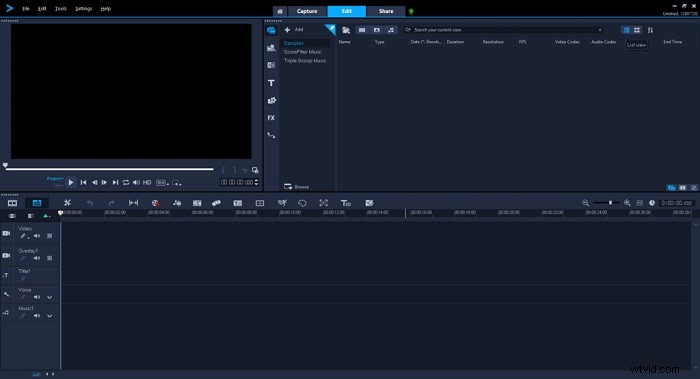Image resolution: width=700 pixels, height=379 pixels.
Task: Click the Browse button
Action: point(297,187)
